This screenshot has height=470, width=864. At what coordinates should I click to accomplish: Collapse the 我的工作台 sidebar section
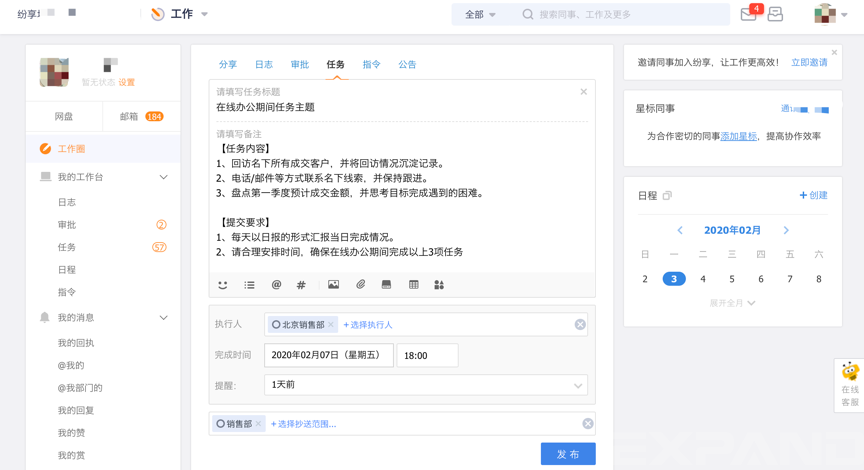pyautogui.click(x=163, y=177)
